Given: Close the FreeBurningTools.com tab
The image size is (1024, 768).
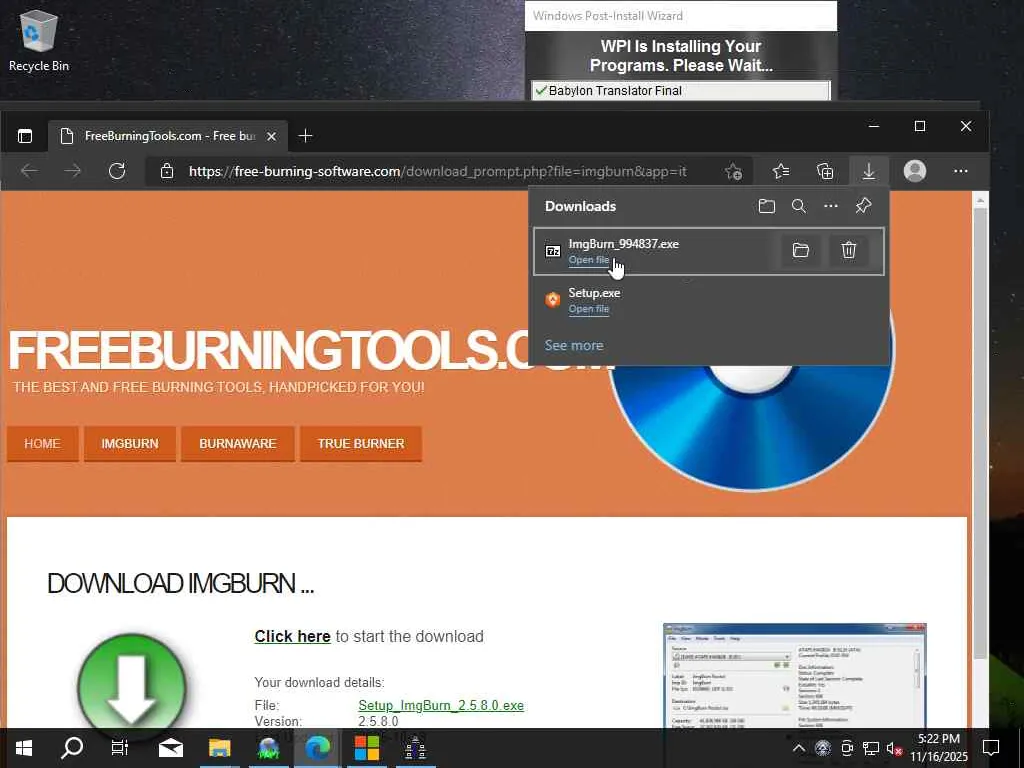Looking at the screenshot, I should tap(272, 136).
